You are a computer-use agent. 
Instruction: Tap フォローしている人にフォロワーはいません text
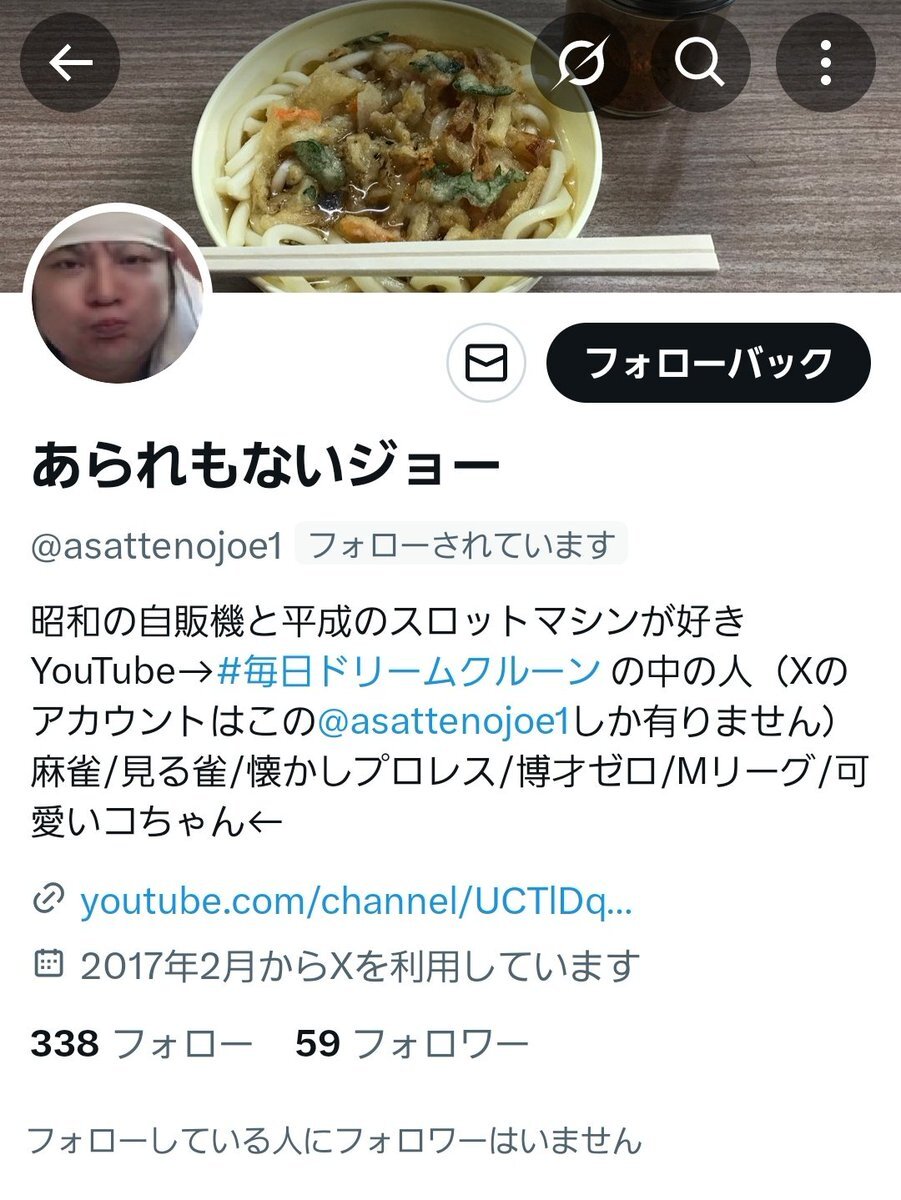coord(333,1139)
